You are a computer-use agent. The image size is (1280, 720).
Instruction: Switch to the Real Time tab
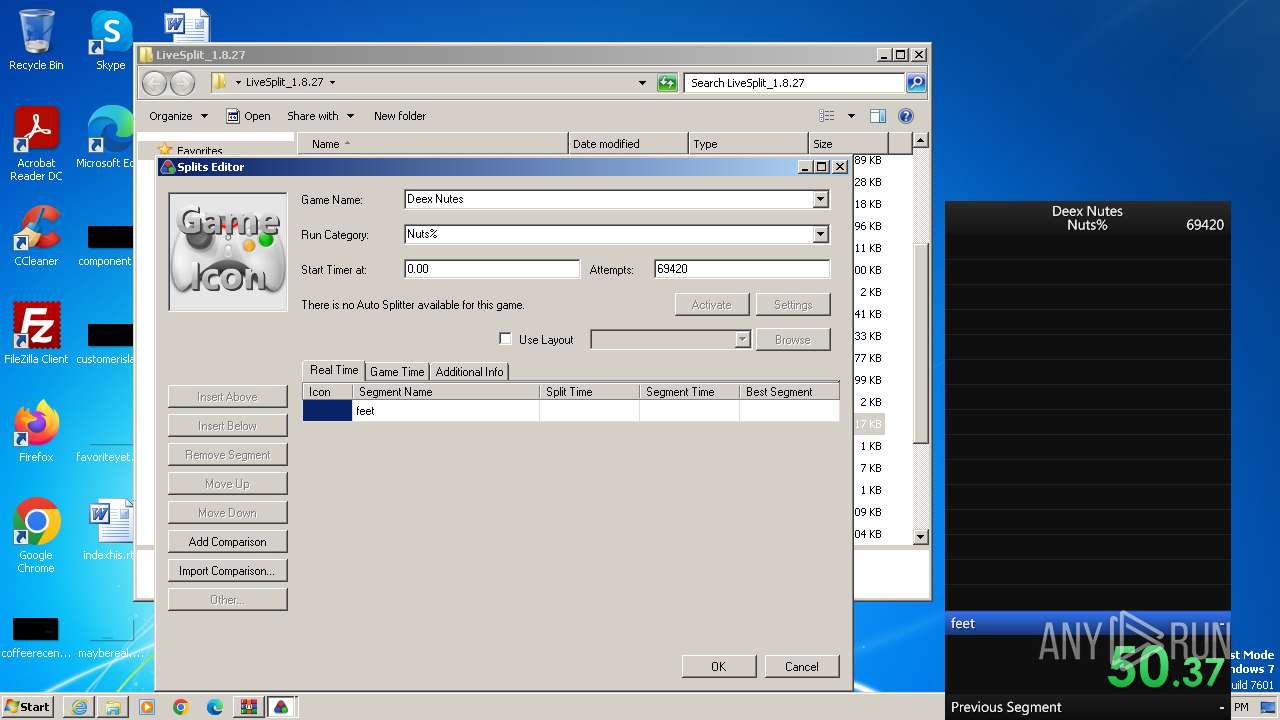tap(334, 370)
